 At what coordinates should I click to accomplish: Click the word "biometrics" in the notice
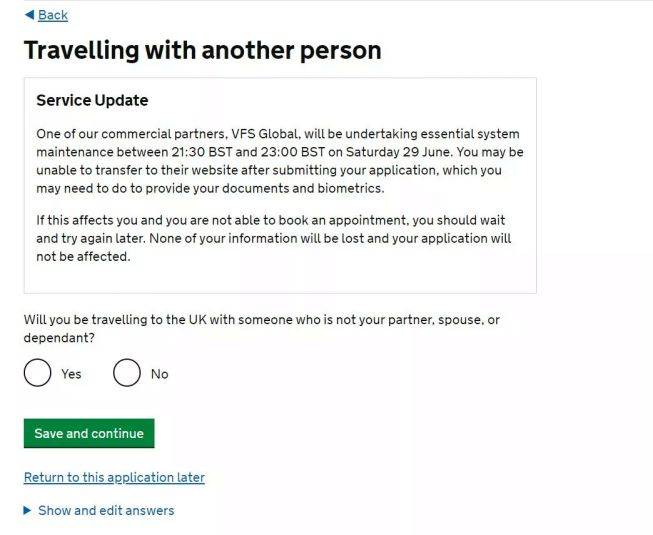(x=347, y=188)
